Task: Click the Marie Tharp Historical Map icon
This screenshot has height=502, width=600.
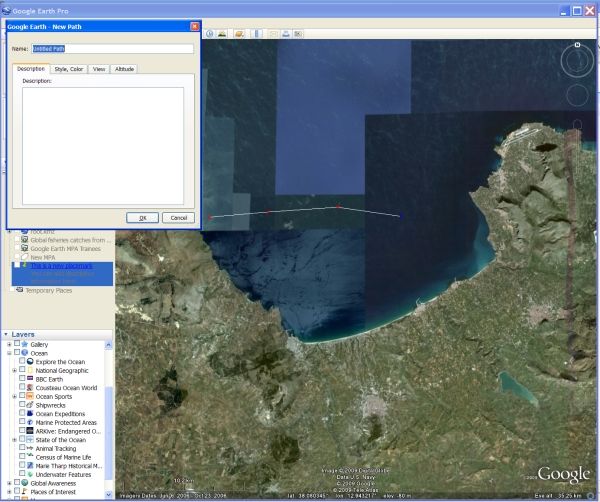Action: pyautogui.click(x=30, y=465)
